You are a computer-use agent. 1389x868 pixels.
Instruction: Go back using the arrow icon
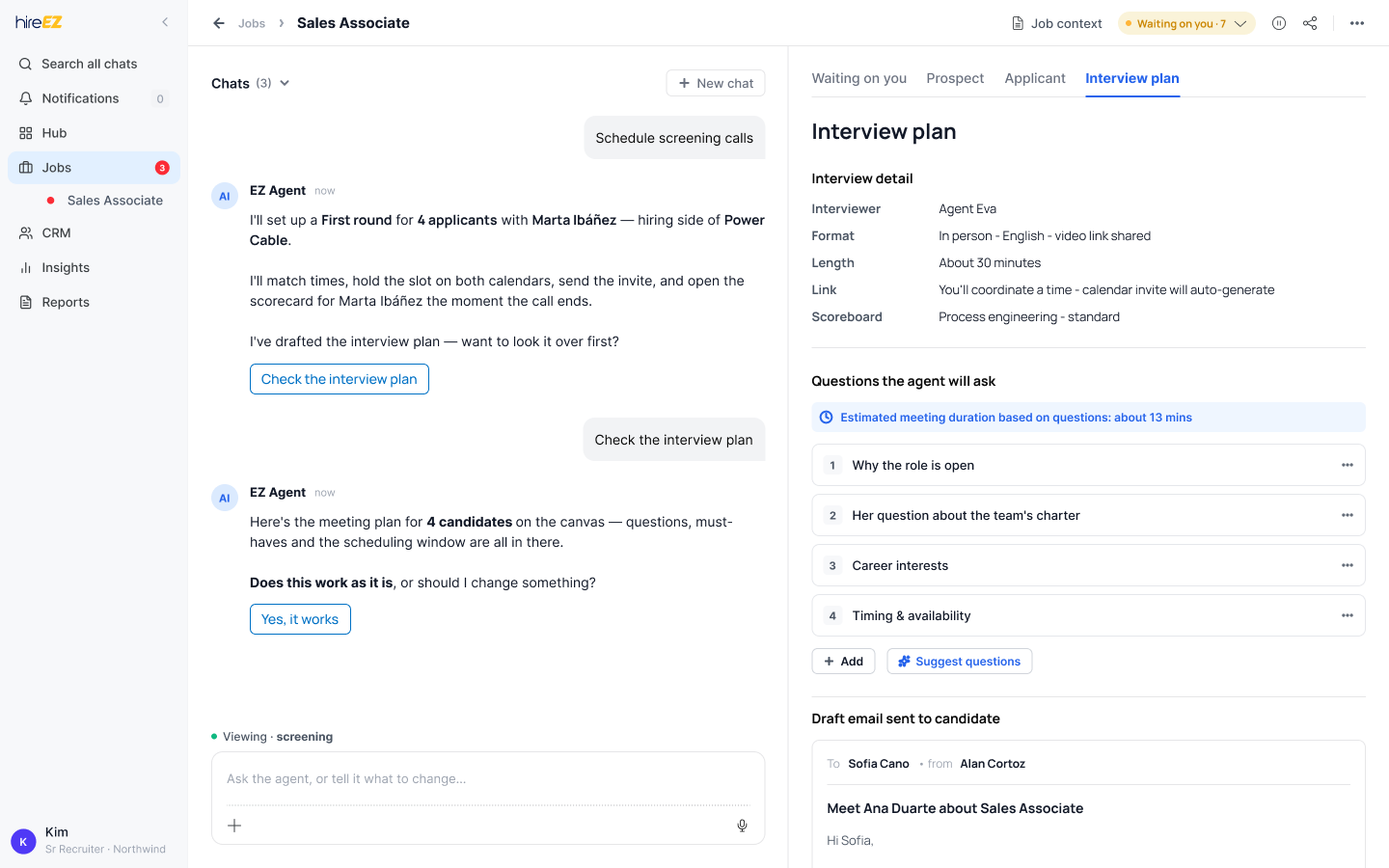click(x=219, y=23)
